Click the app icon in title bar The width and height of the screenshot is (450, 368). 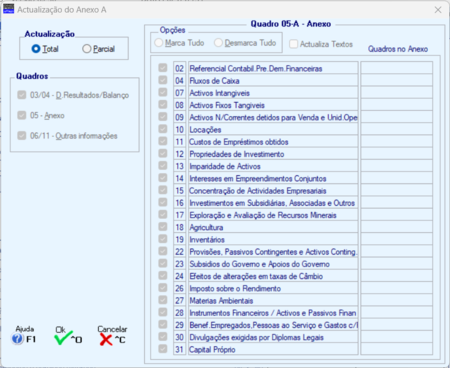click(8, 9)
